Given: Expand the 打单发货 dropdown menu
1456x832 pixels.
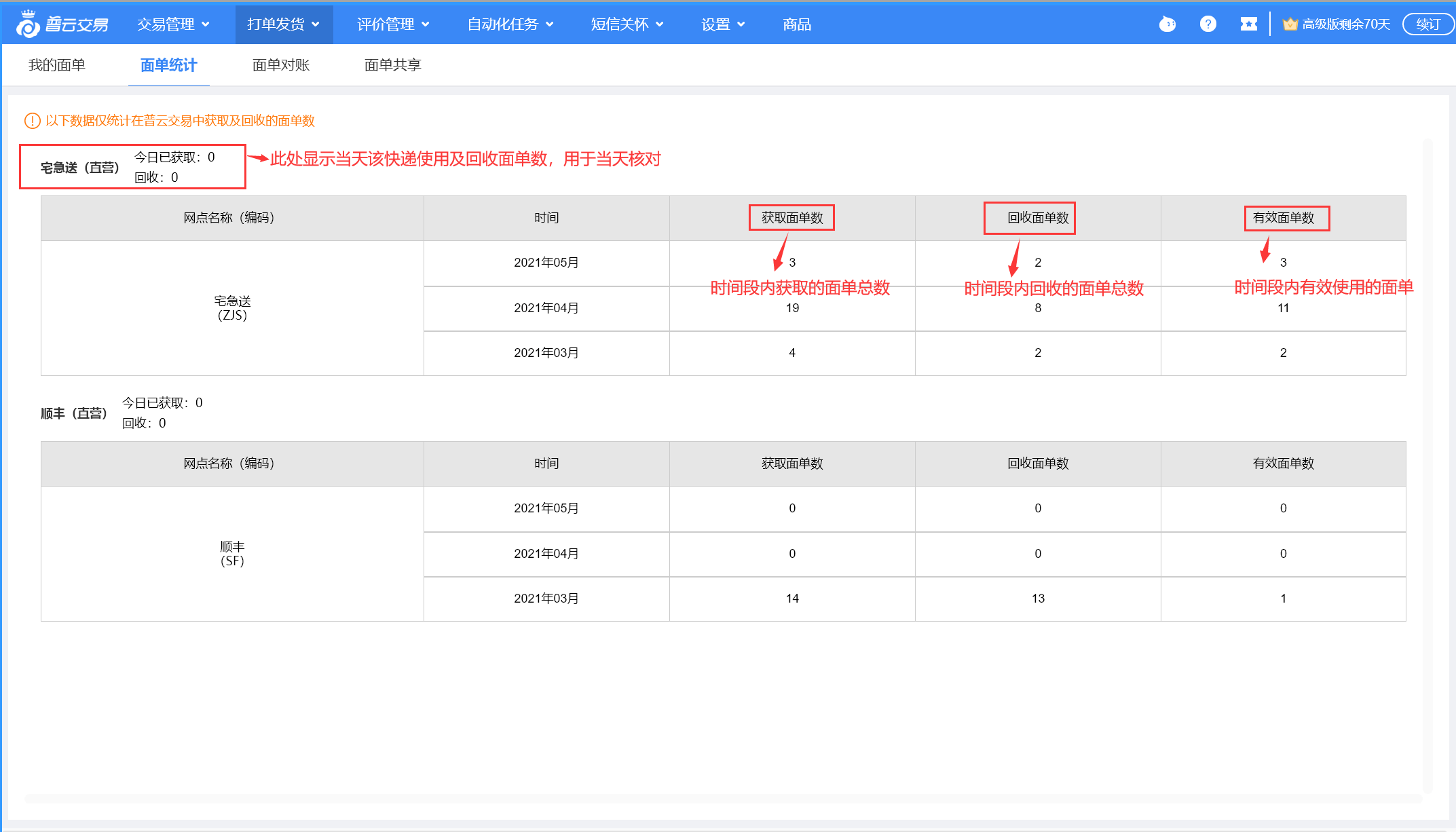Looking at the screenshot, I should tap(283, 24).
